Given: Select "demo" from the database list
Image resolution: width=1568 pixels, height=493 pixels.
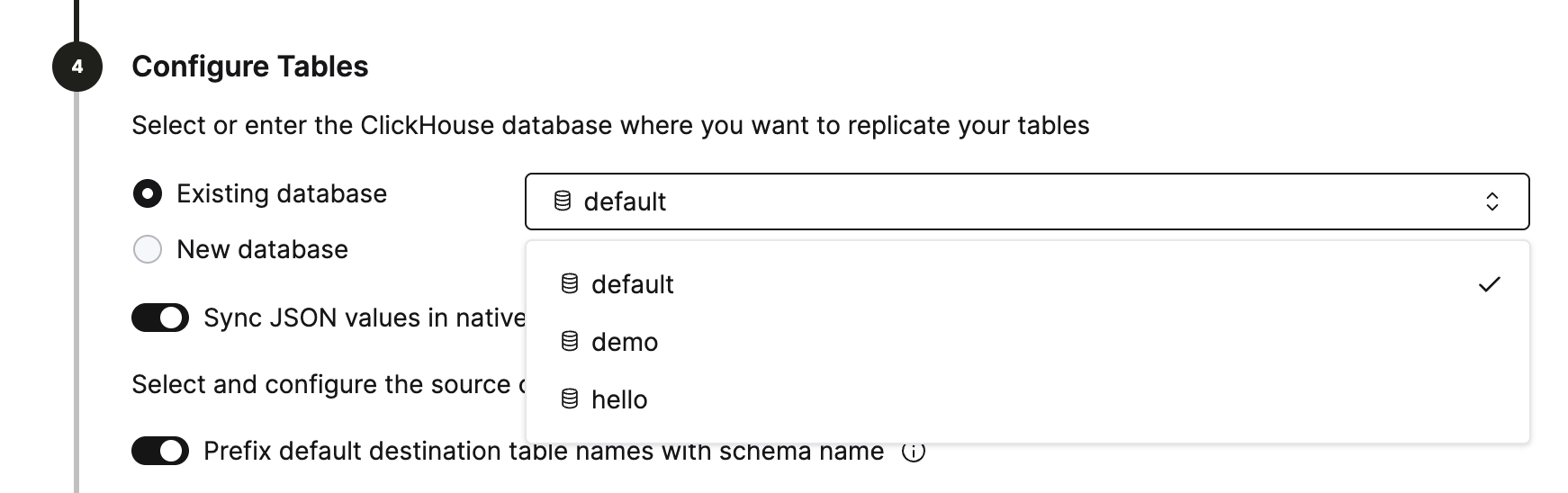Looking at the screenshot, I should click(x=625, y=342).
